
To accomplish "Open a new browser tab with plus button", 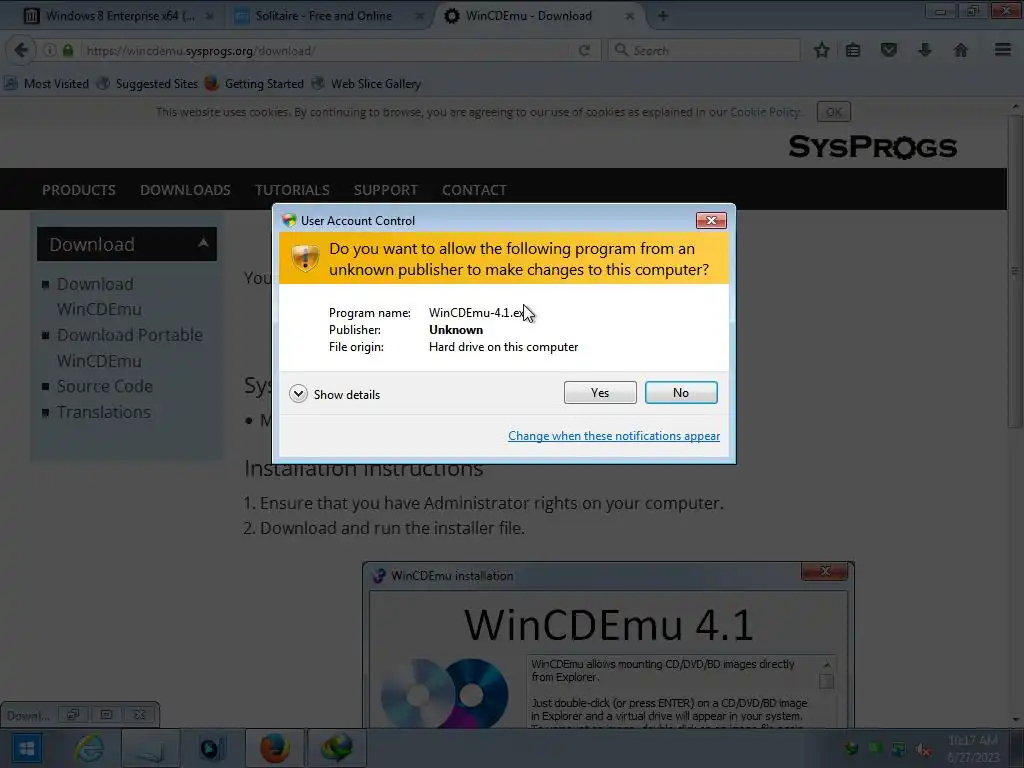I will (663, 16).
